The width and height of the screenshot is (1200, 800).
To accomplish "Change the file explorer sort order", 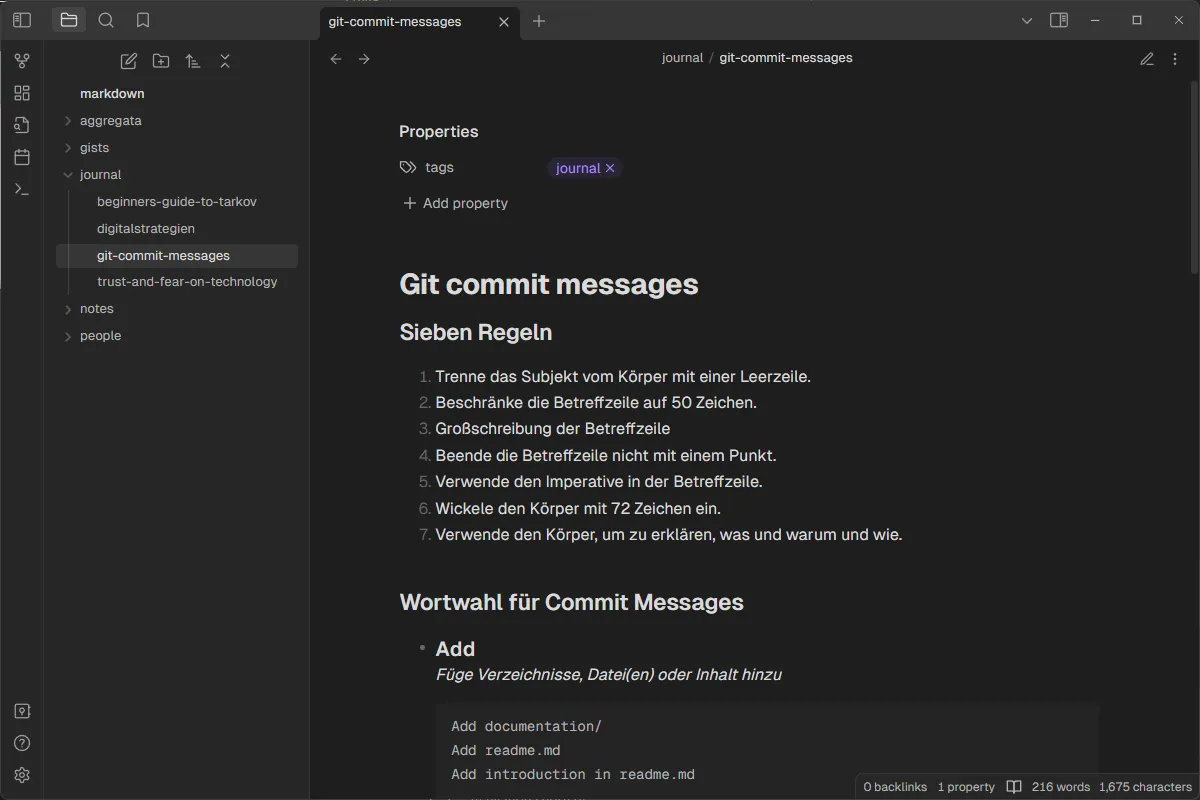I will click(x=193, y=61).
